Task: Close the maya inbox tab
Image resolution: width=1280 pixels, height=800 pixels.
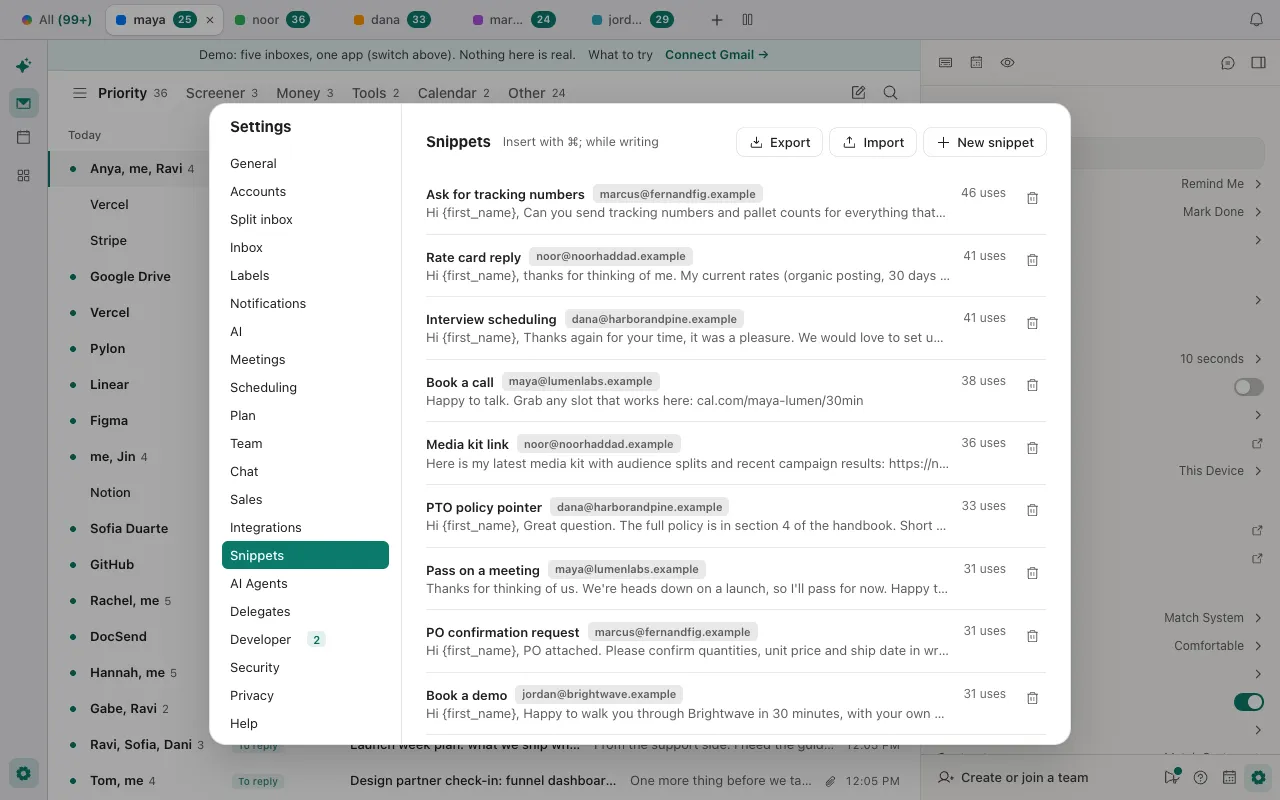Action: (209, 20)
